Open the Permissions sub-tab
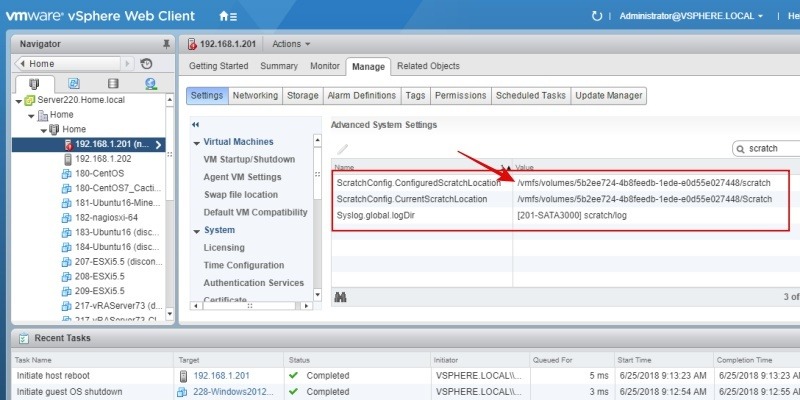Screen dimensions: 800x400 pos(461,95)
